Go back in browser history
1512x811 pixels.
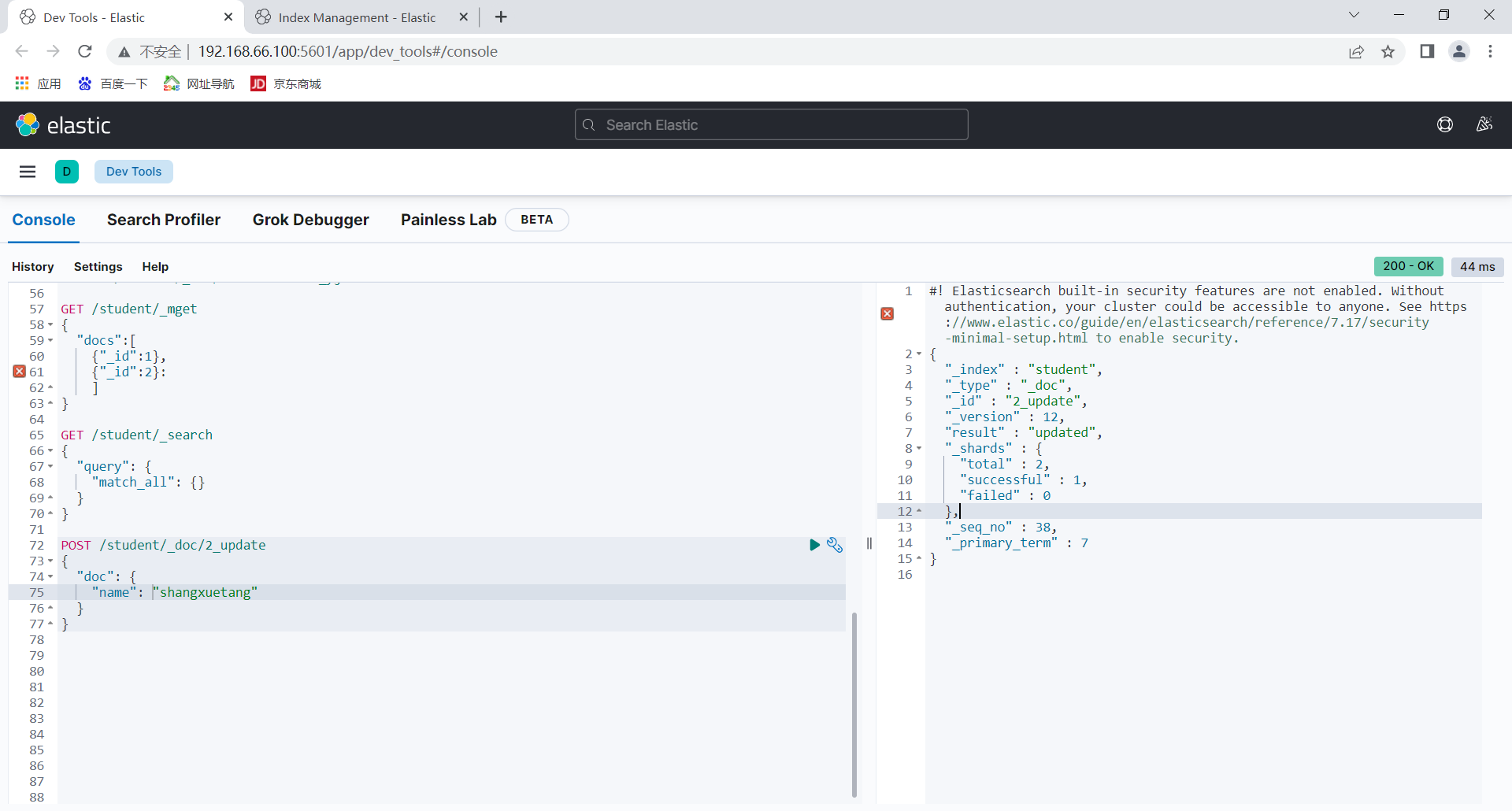[x=22, y=51]
